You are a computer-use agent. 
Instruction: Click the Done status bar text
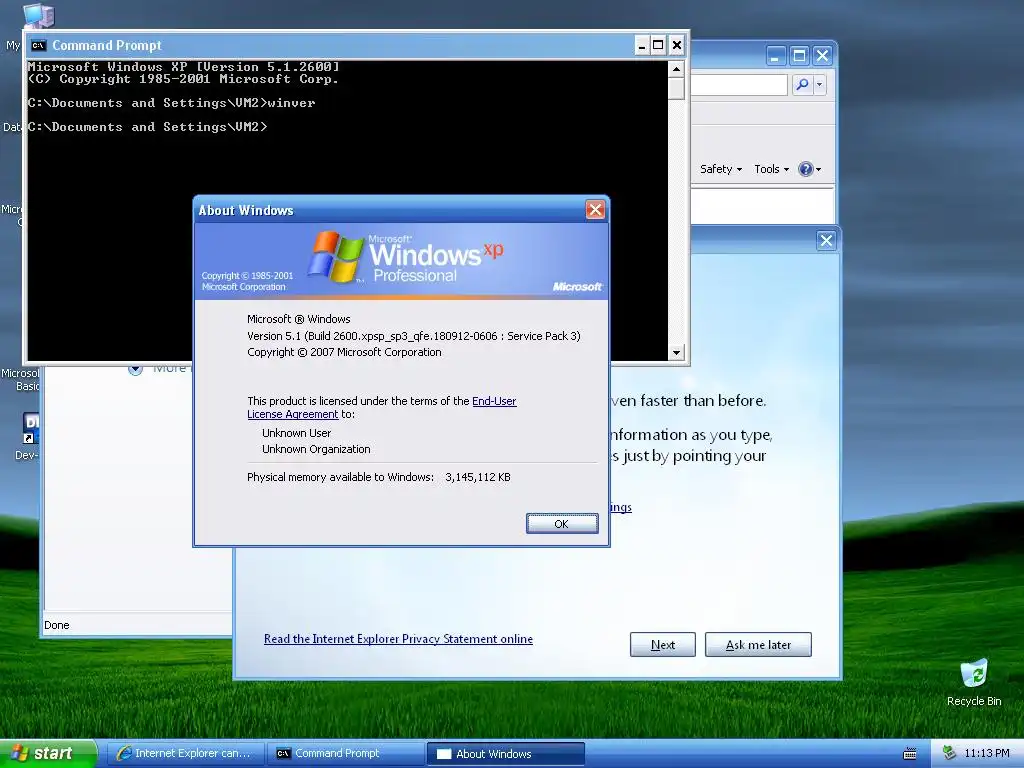pyautogui.click(x=57, y=625)
